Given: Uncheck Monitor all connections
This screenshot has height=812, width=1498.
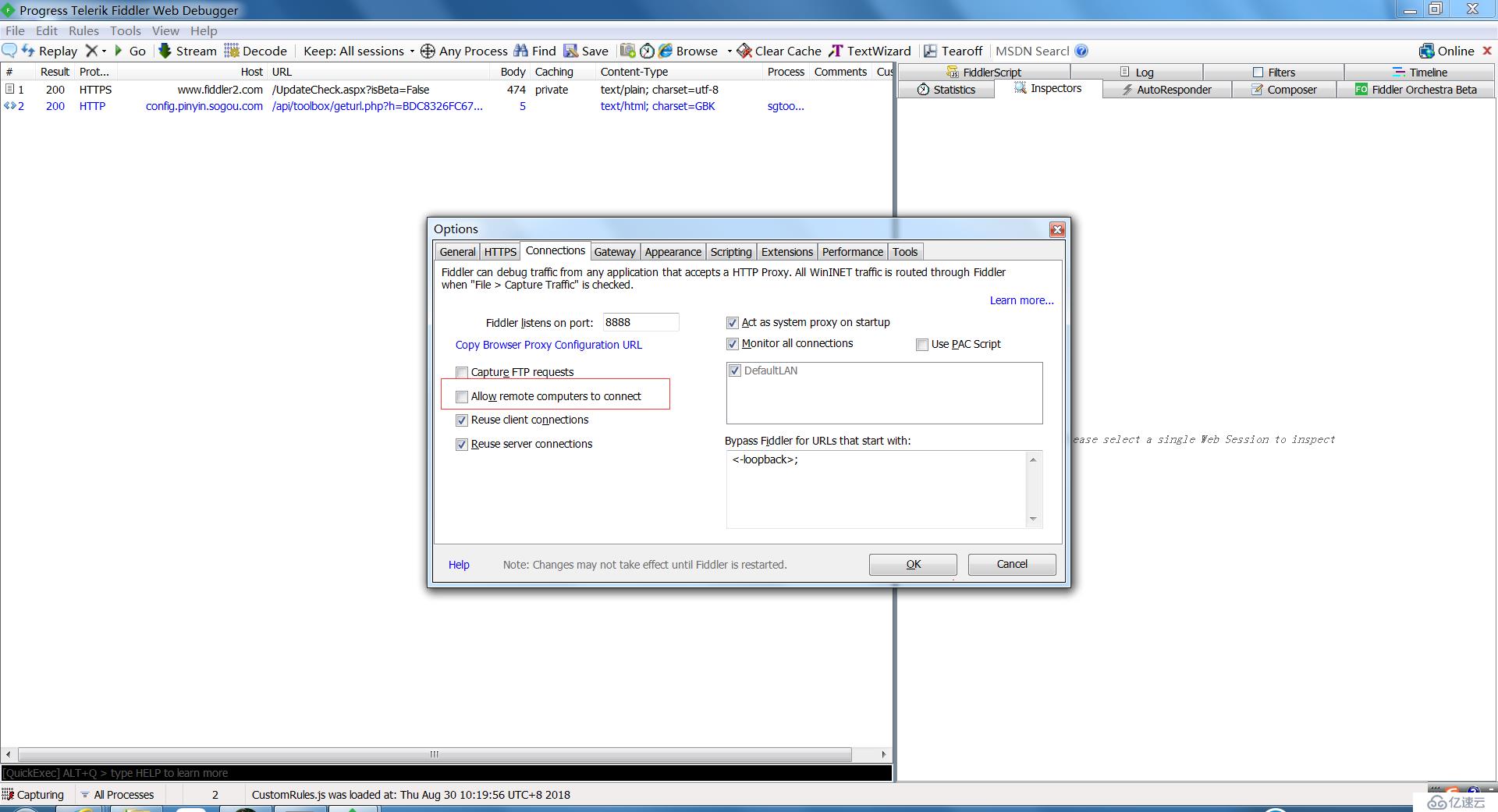Looking at the screenshot, I should tap(733, 344).
